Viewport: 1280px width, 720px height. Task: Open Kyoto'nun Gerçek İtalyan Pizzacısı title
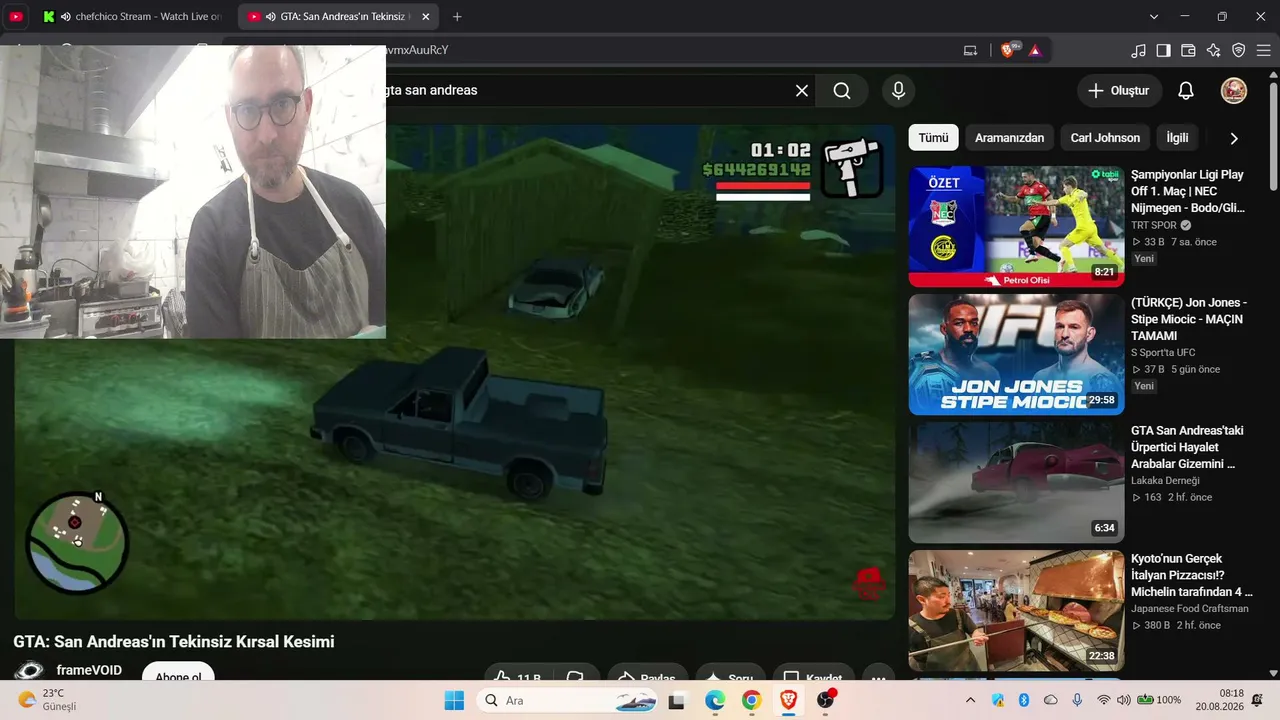(1191, 575)
